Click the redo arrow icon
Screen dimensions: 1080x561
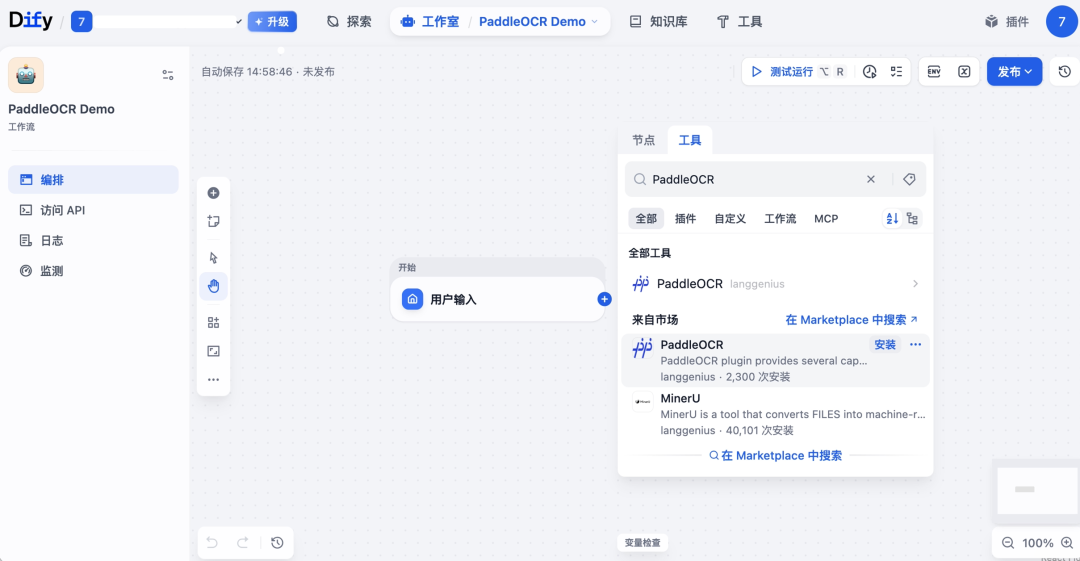tap(242, 543)
